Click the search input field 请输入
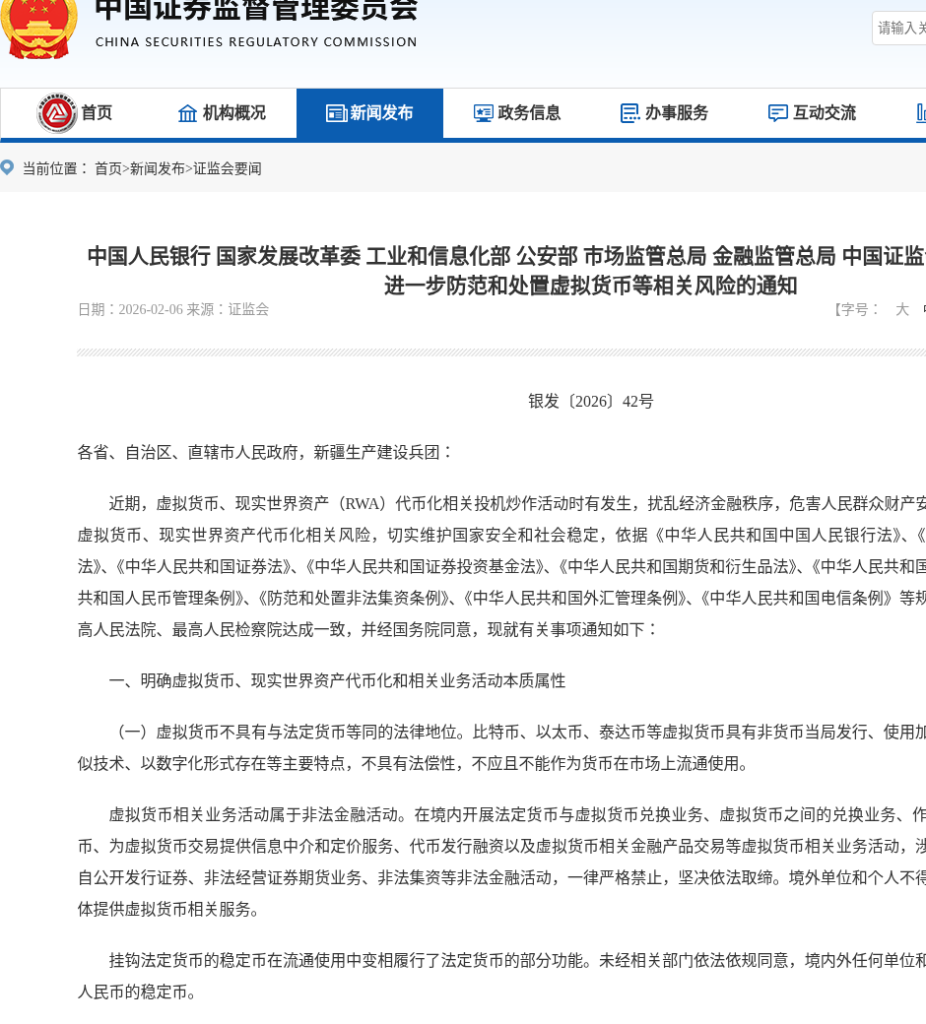 (x=899, y=28)
